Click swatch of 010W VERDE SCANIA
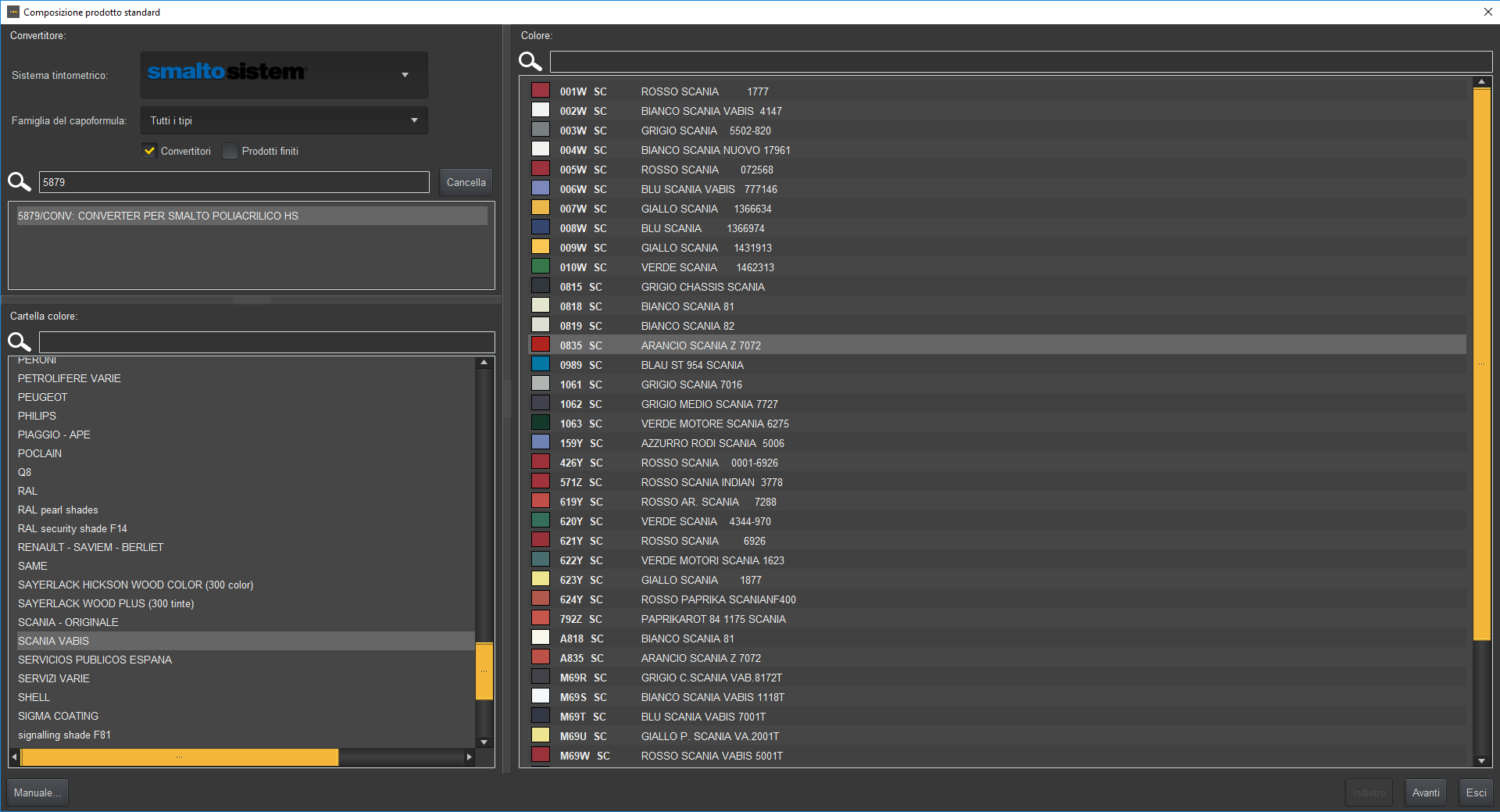 (x=541, y=267)
